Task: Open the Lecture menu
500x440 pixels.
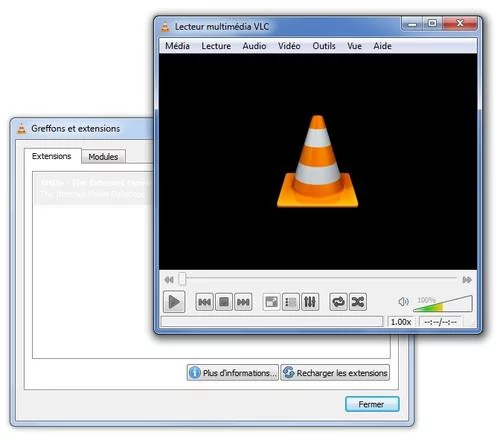Action: tap(216, 46)
